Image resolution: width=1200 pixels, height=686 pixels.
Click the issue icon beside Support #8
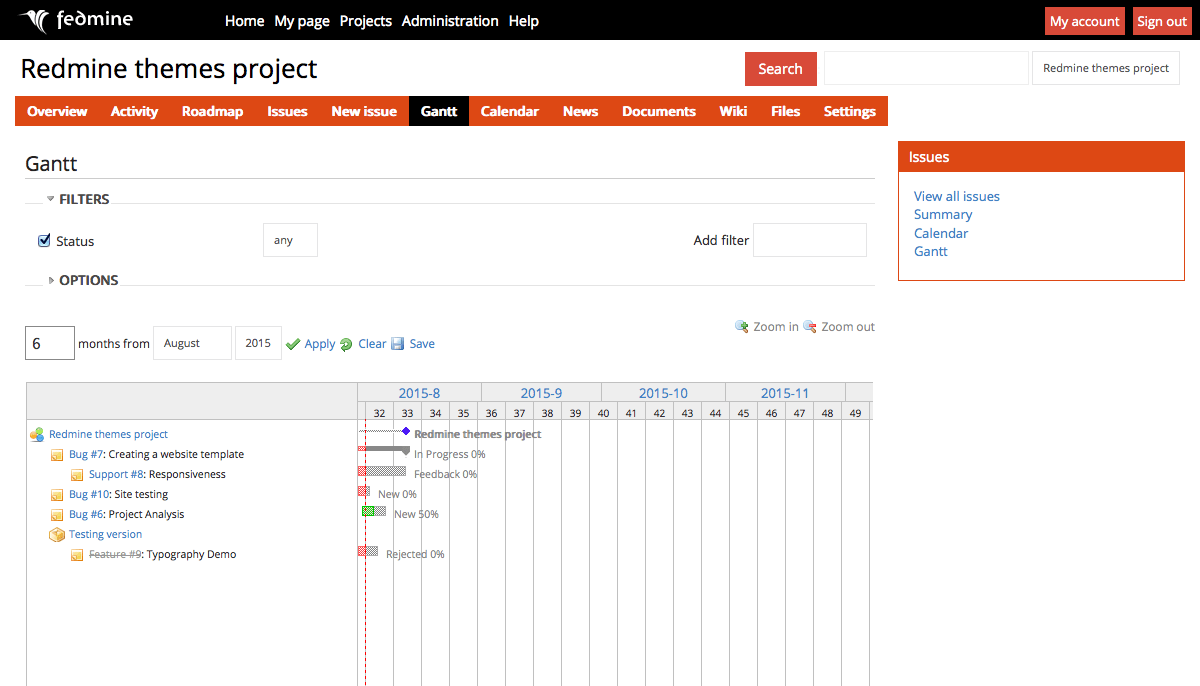coord(77,475)
